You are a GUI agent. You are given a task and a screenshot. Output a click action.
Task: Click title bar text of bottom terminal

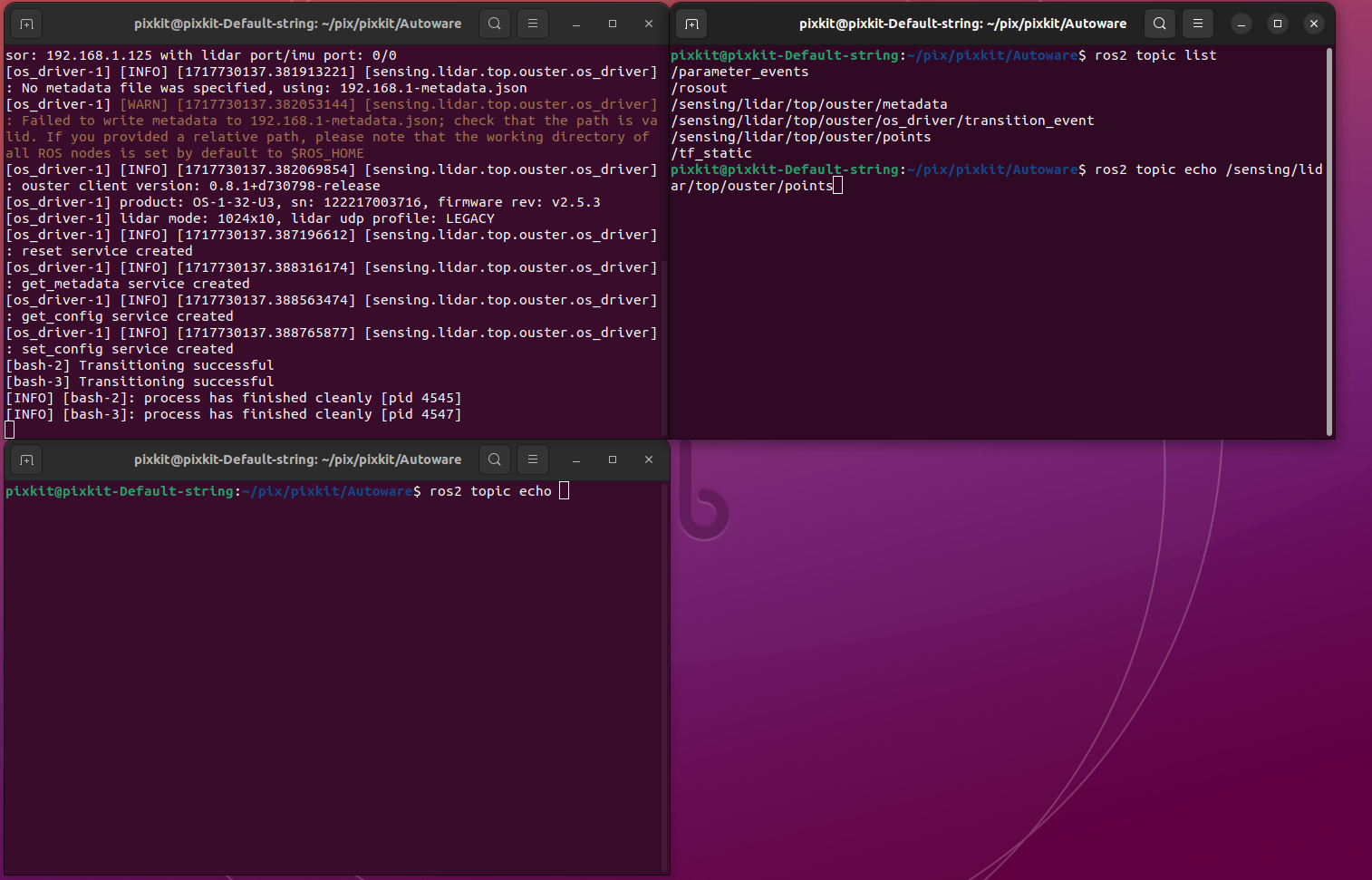pyautogui.click(x=297, y=459)
